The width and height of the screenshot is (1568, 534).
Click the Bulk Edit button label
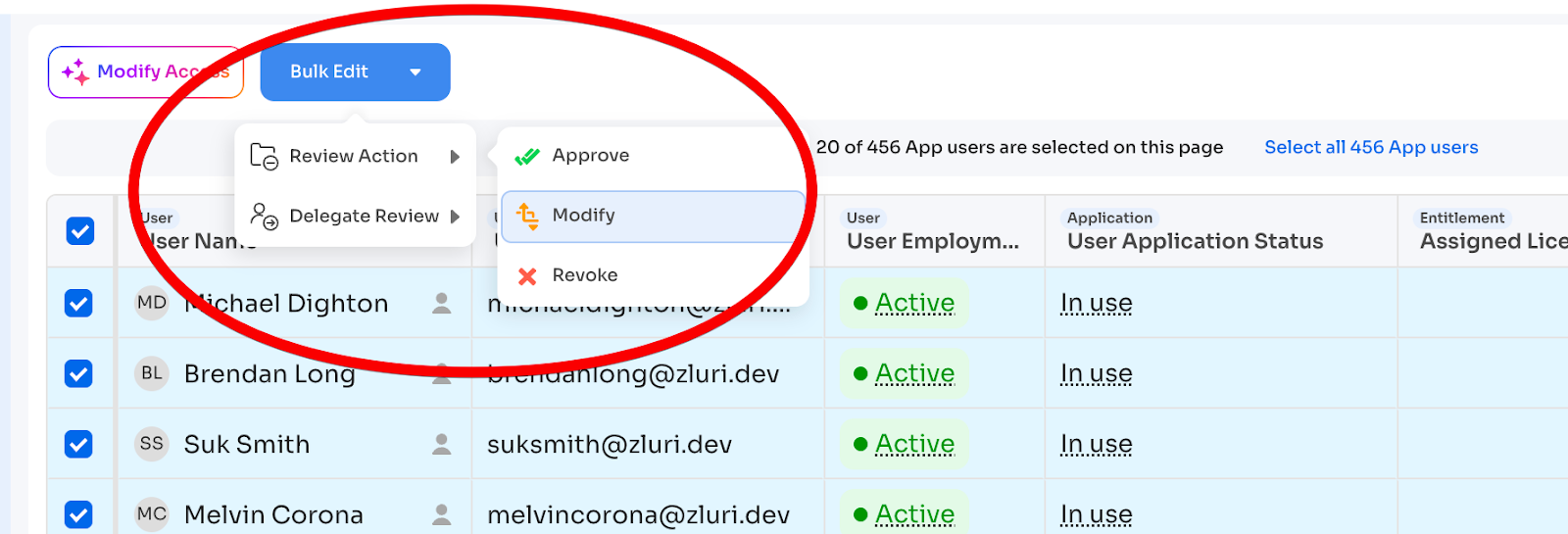[x=329, y=72]
